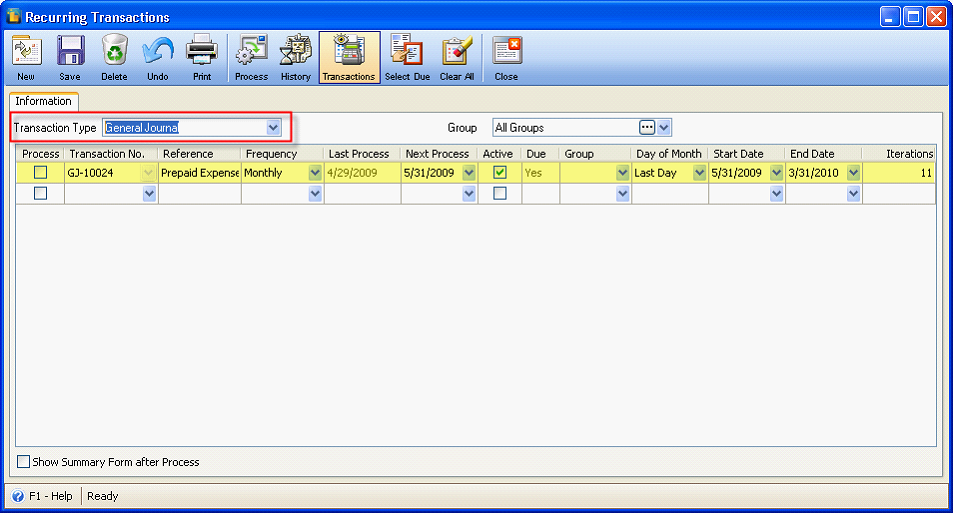Open the Transaction Type dropdown
Screen dimensions: 954x514
[273, 128]
